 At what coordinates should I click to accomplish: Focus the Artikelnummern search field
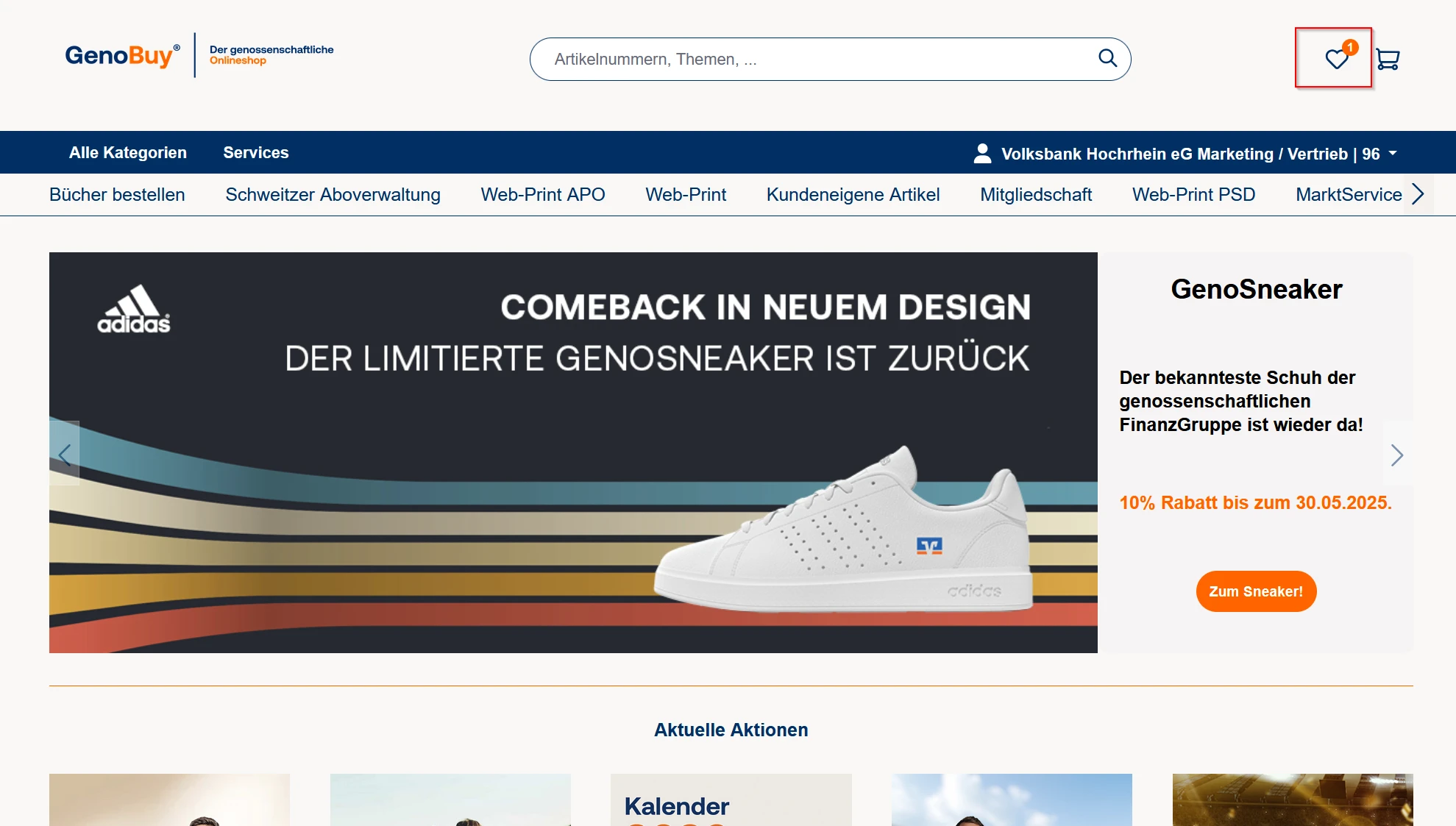[x=809, y=60]
